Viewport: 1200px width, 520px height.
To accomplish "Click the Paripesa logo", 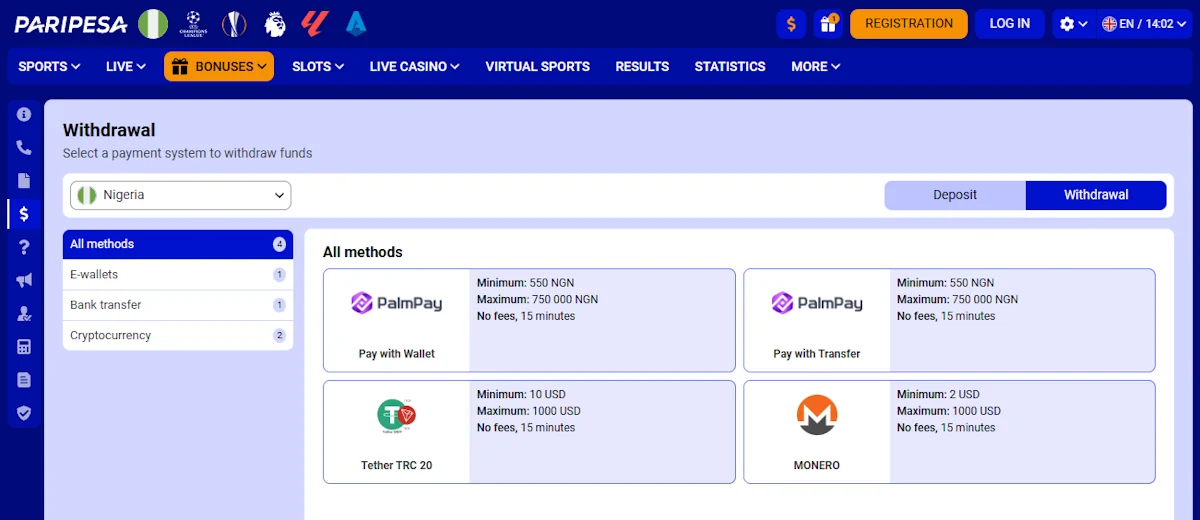I will [71, 23].
